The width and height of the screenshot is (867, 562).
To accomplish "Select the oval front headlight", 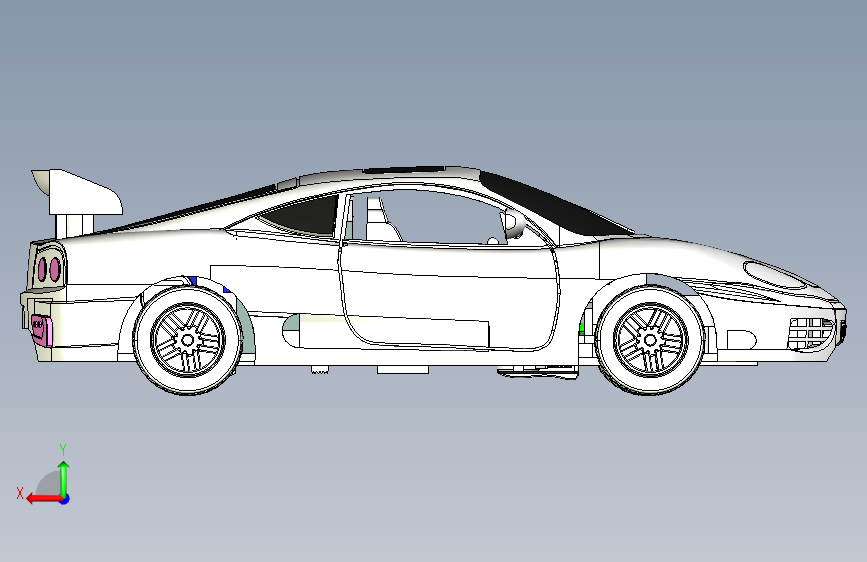I will [x=774, y=275].
